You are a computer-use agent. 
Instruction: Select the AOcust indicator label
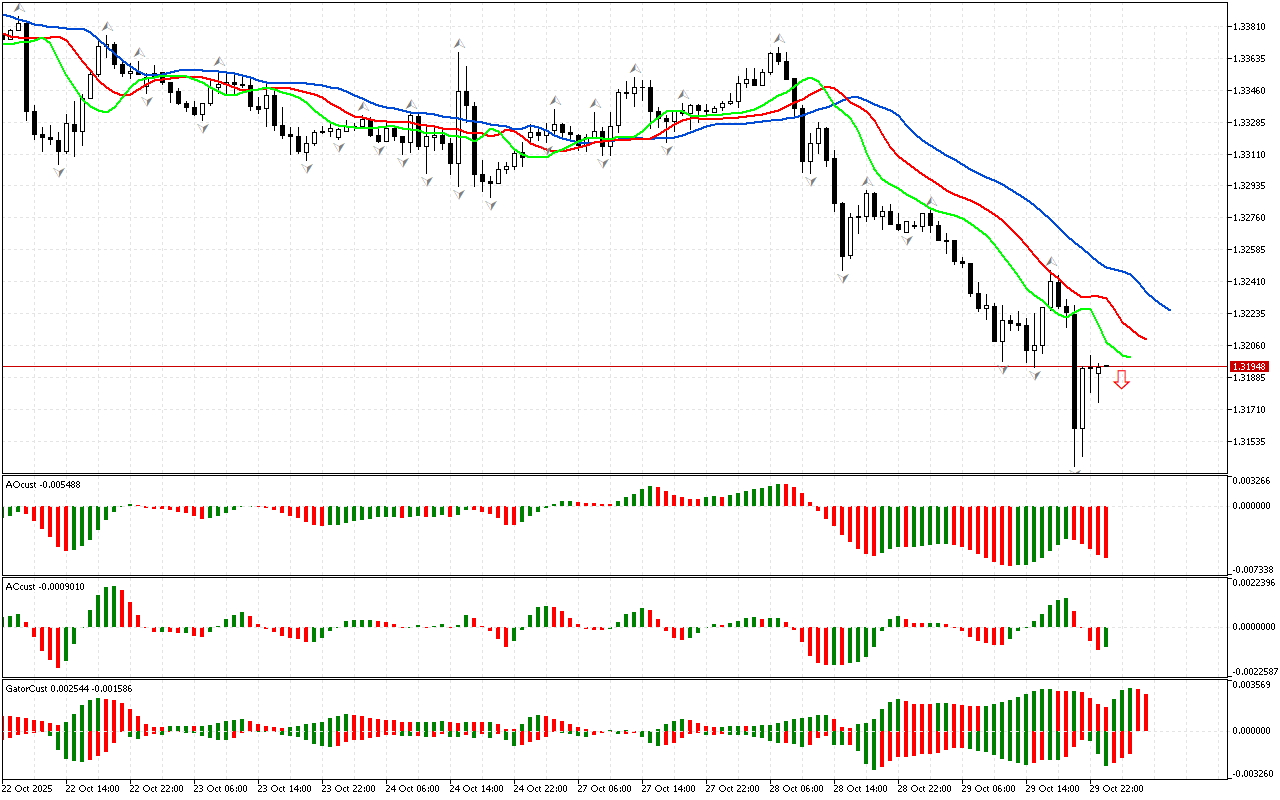[43, 484]
